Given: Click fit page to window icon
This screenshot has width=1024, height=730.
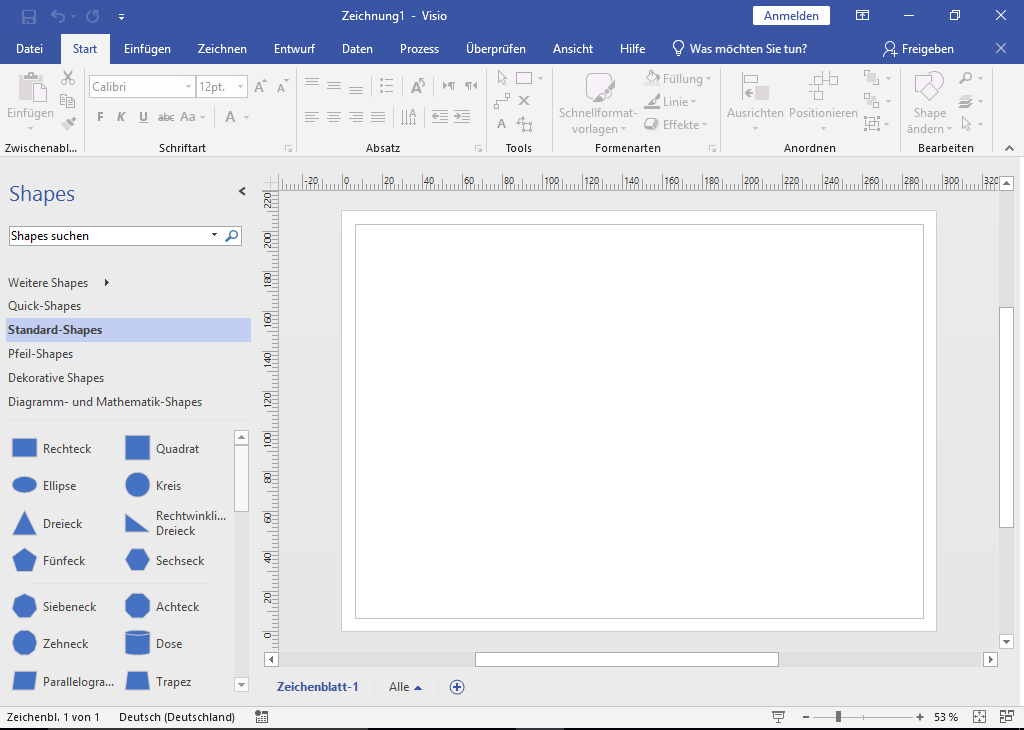Looking at the screenshot, I should [x=980, y=717].
